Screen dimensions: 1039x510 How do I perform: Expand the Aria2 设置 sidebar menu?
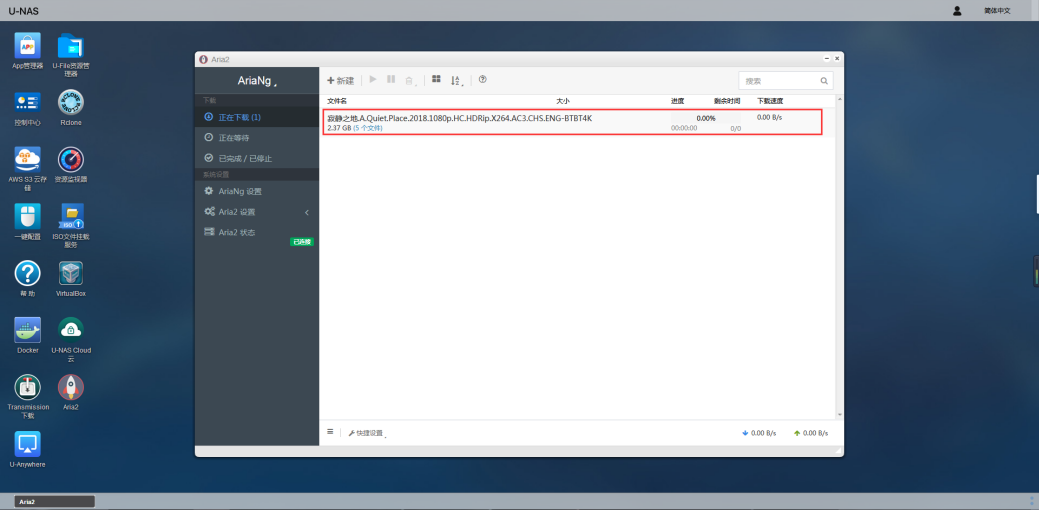257,212
